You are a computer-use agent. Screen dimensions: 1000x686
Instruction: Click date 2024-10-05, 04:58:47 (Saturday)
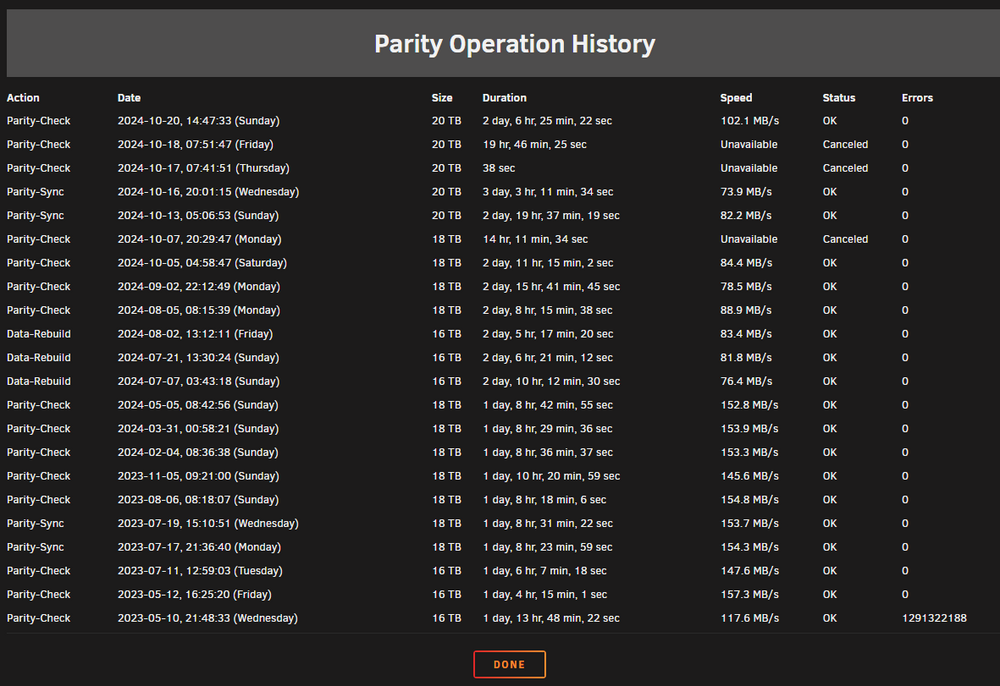point(202,263)
